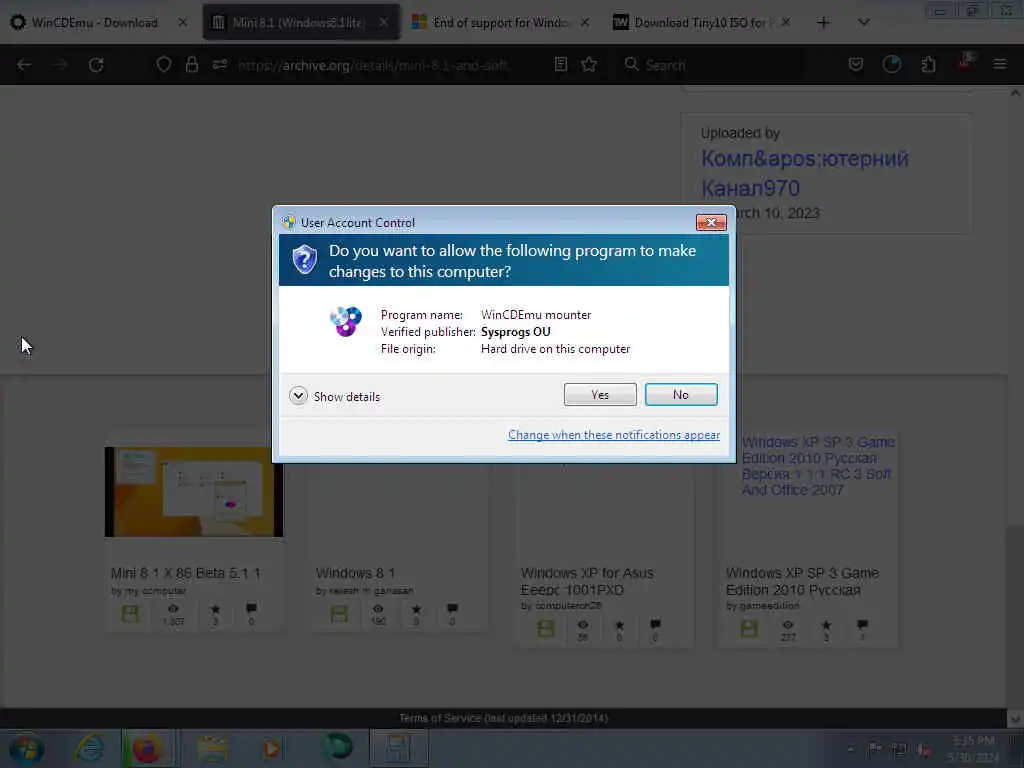Switch to Firefox on taskbar
1024x768 pixels.
[147, 748]
